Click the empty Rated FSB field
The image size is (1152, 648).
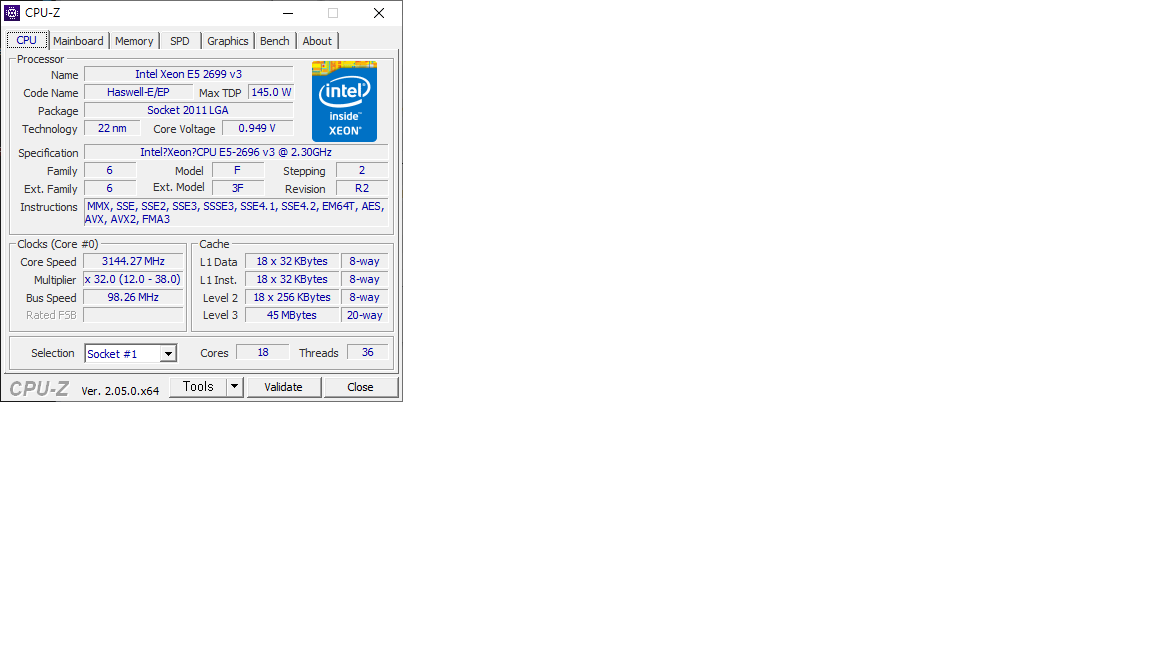(133, 315)
